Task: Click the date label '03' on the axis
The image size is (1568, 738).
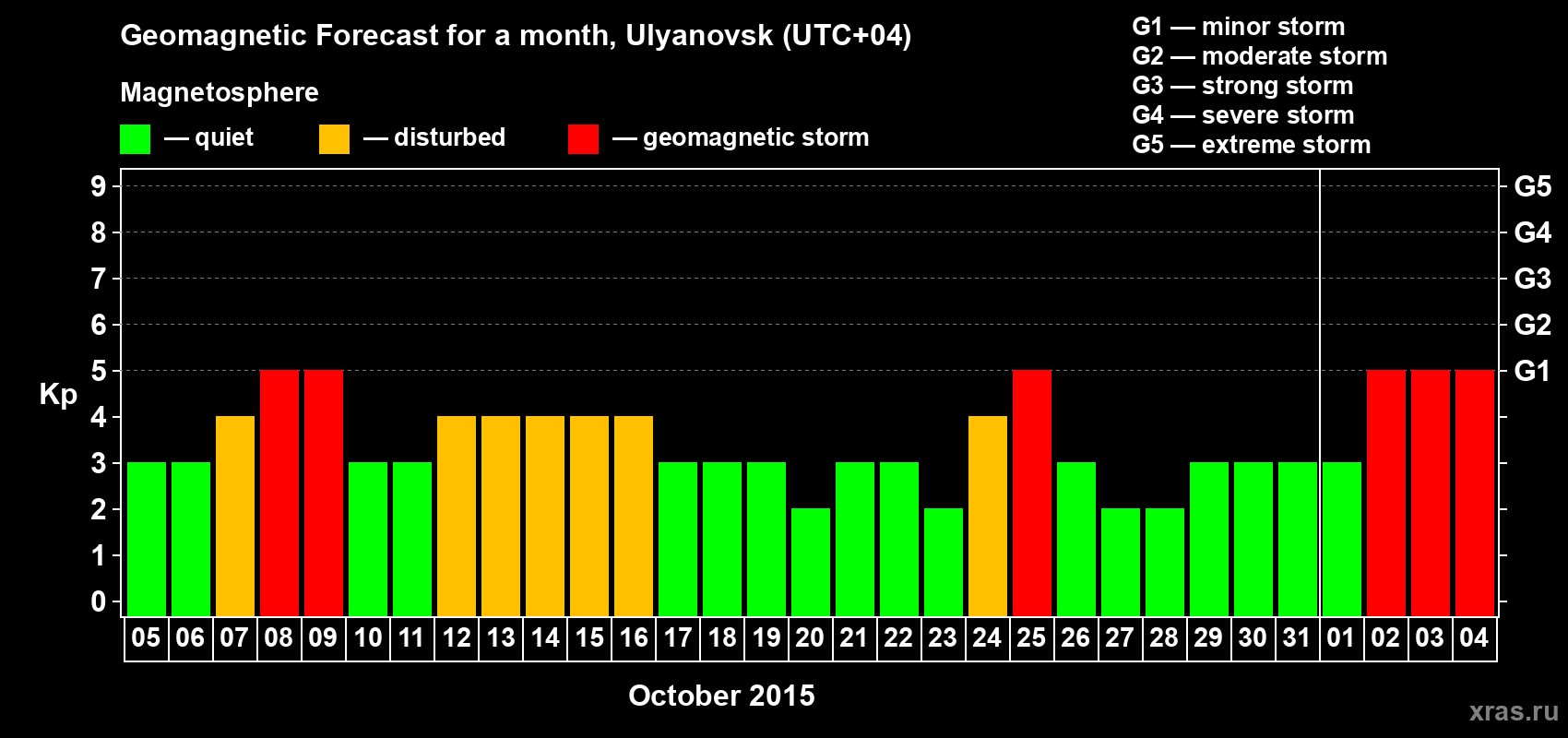Action: tap(1430, 638)
